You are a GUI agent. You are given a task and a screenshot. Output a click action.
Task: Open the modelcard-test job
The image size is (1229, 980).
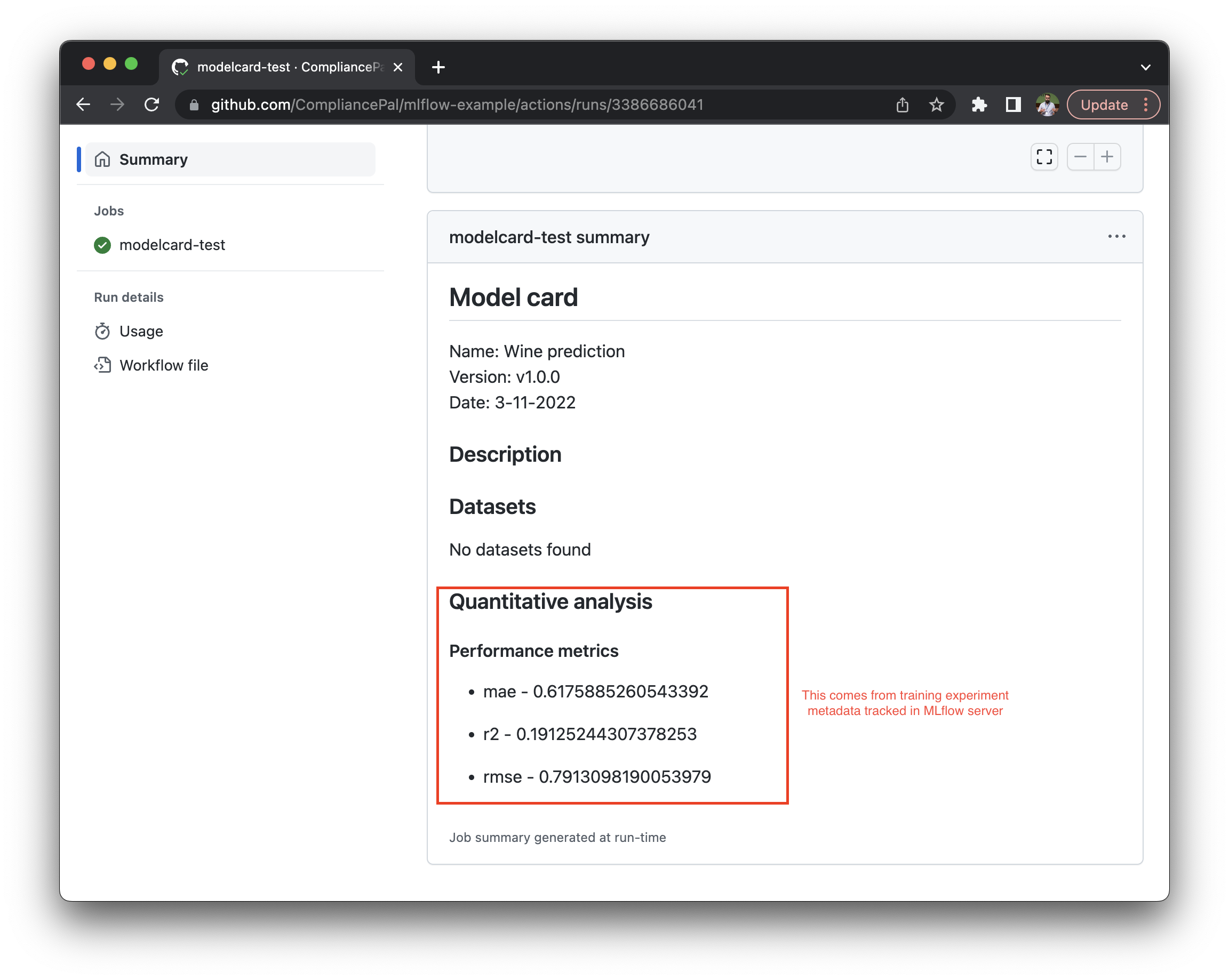point(172,245)
